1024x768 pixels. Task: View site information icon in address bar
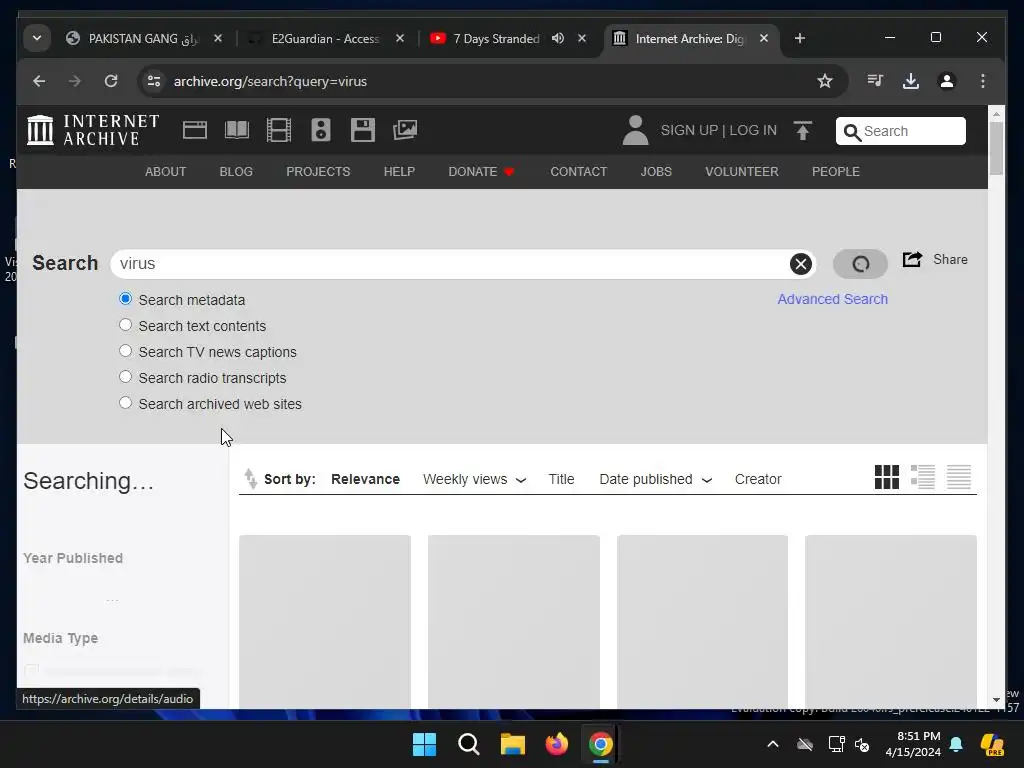point(154,81)
